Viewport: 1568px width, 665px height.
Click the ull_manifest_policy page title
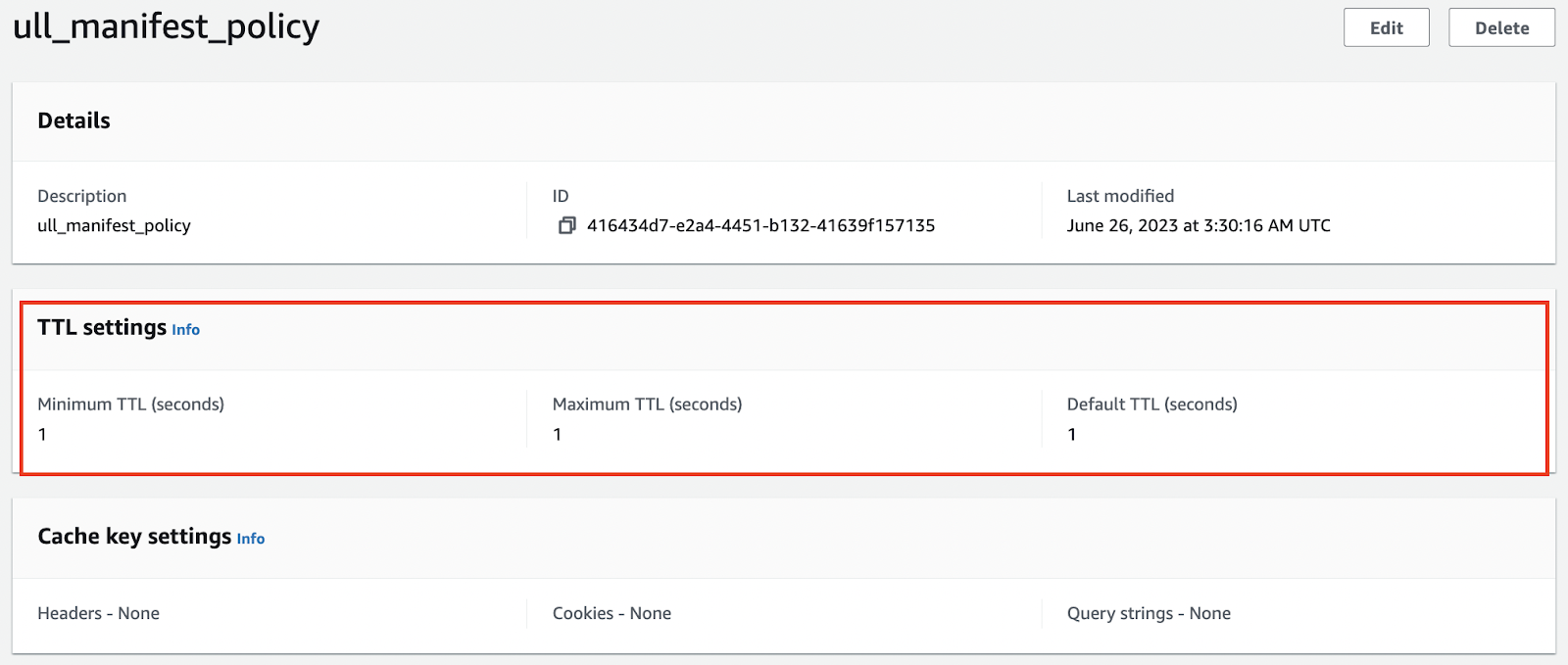pyautogui.click(x=166, y=26)
